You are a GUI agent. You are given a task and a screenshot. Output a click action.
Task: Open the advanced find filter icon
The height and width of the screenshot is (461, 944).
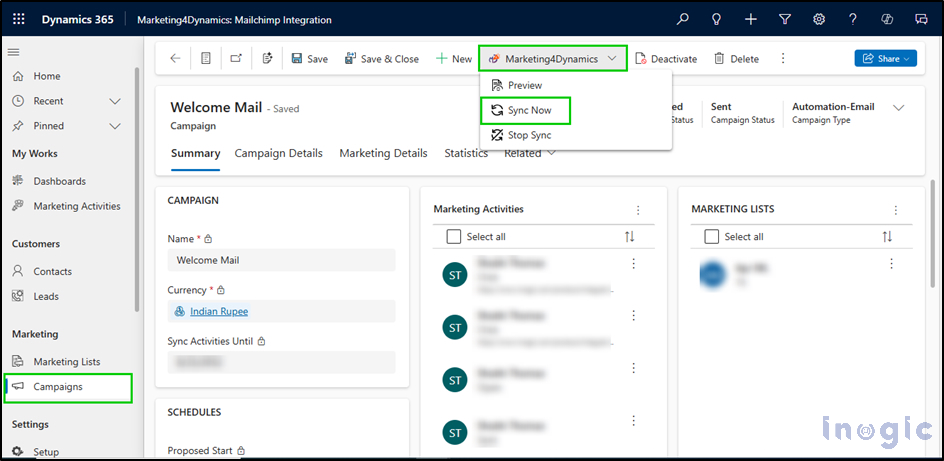click(x=784, y=19)
